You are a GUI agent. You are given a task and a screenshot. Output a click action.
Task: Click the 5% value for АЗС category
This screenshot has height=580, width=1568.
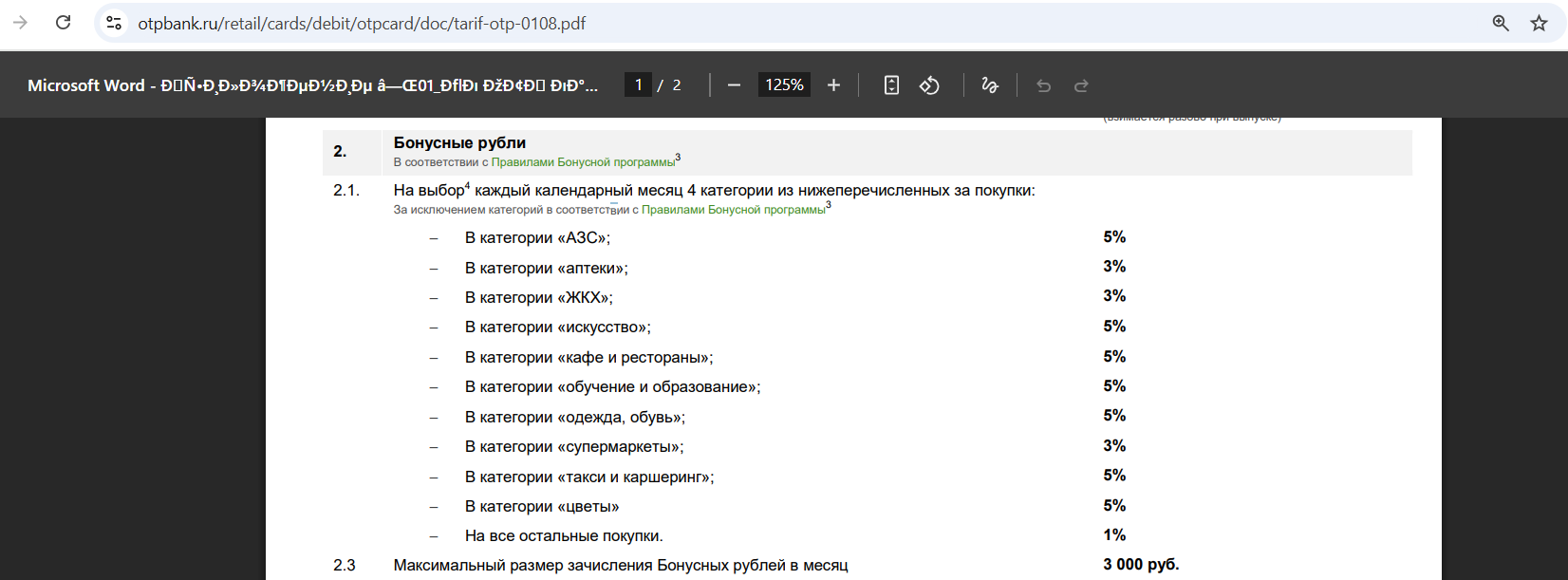[1114, 236]
